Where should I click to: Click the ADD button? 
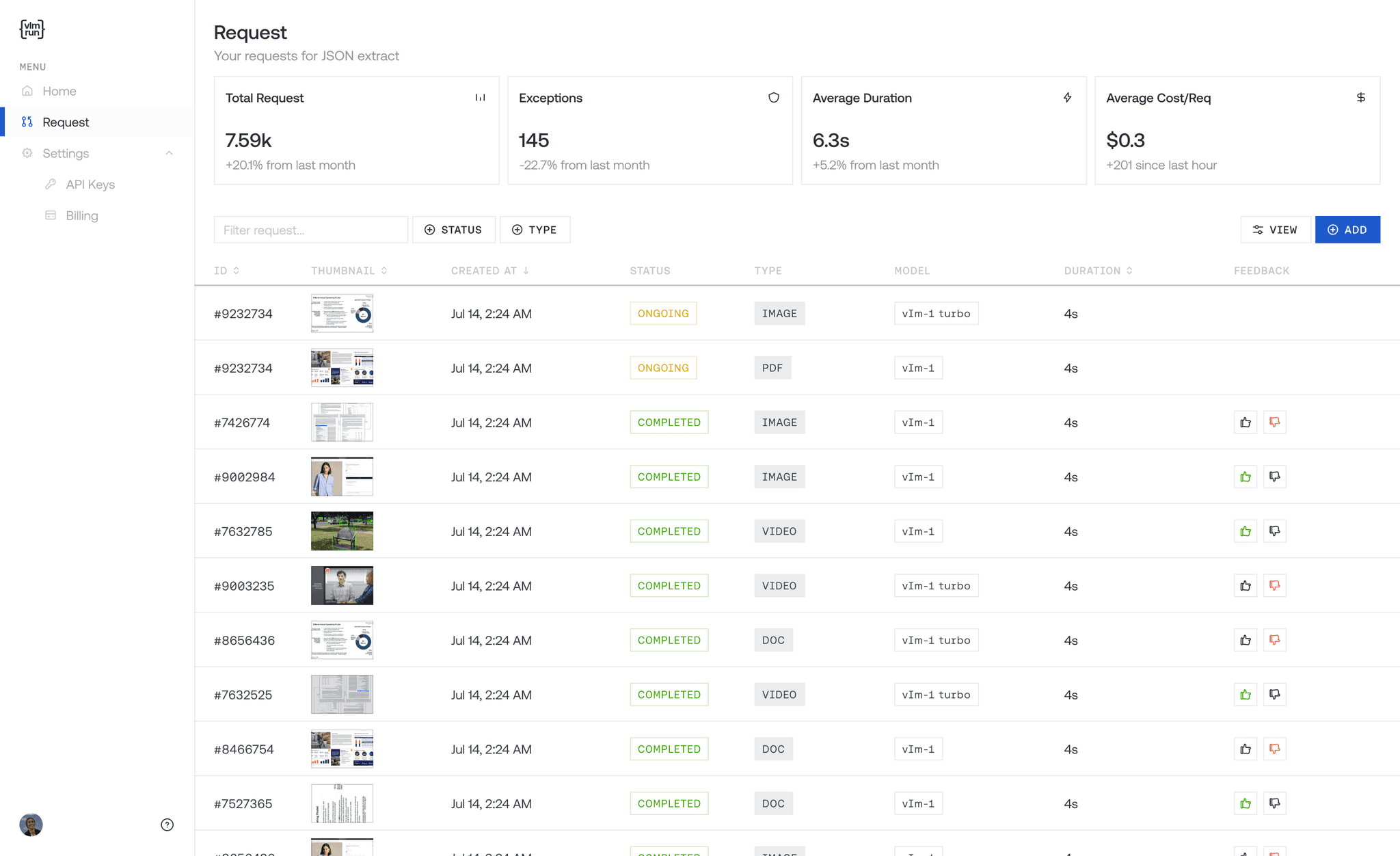tap(1347, 229)
